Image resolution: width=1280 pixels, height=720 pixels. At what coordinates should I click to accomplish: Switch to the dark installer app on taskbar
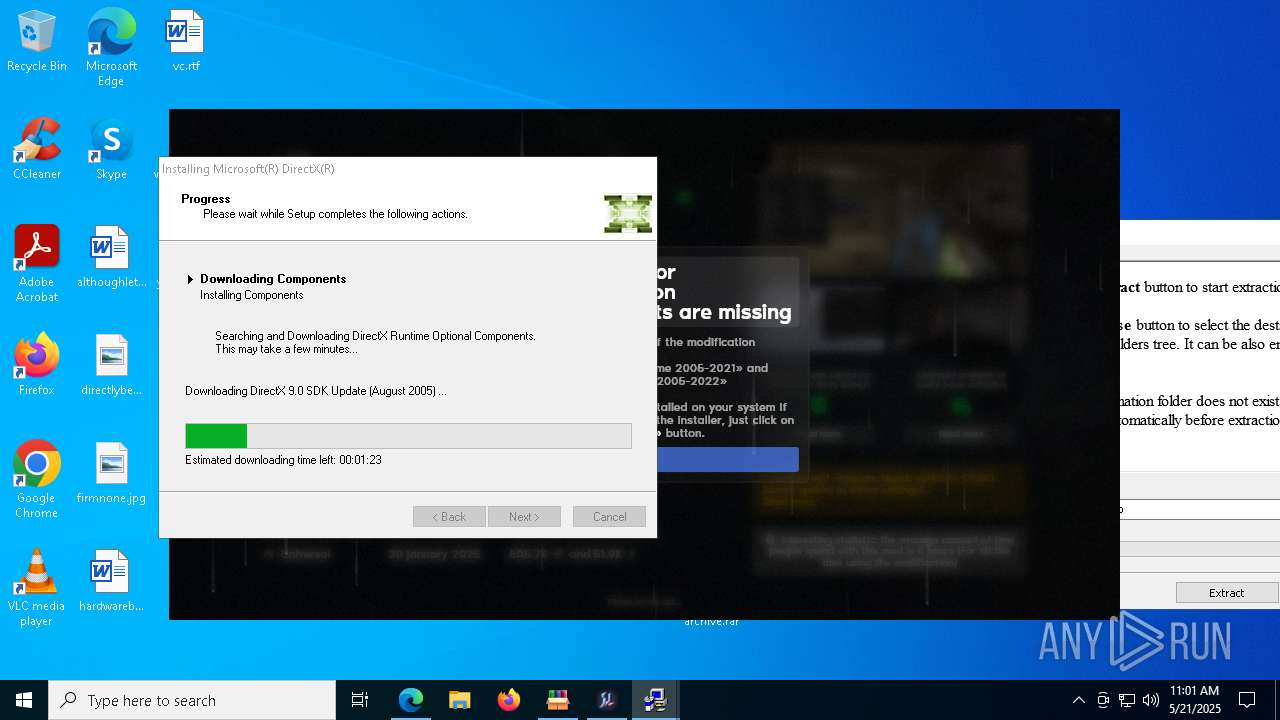[x=606, y=700]
